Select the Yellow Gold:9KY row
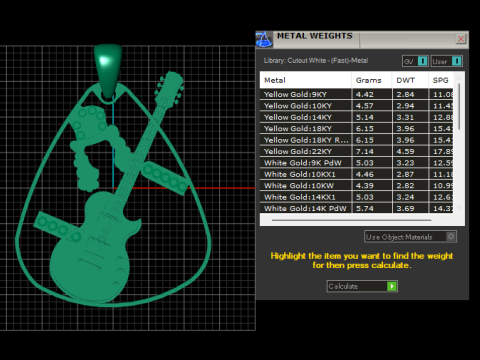The width and height of the screenshot is (480, 360). tap(356, 94)
